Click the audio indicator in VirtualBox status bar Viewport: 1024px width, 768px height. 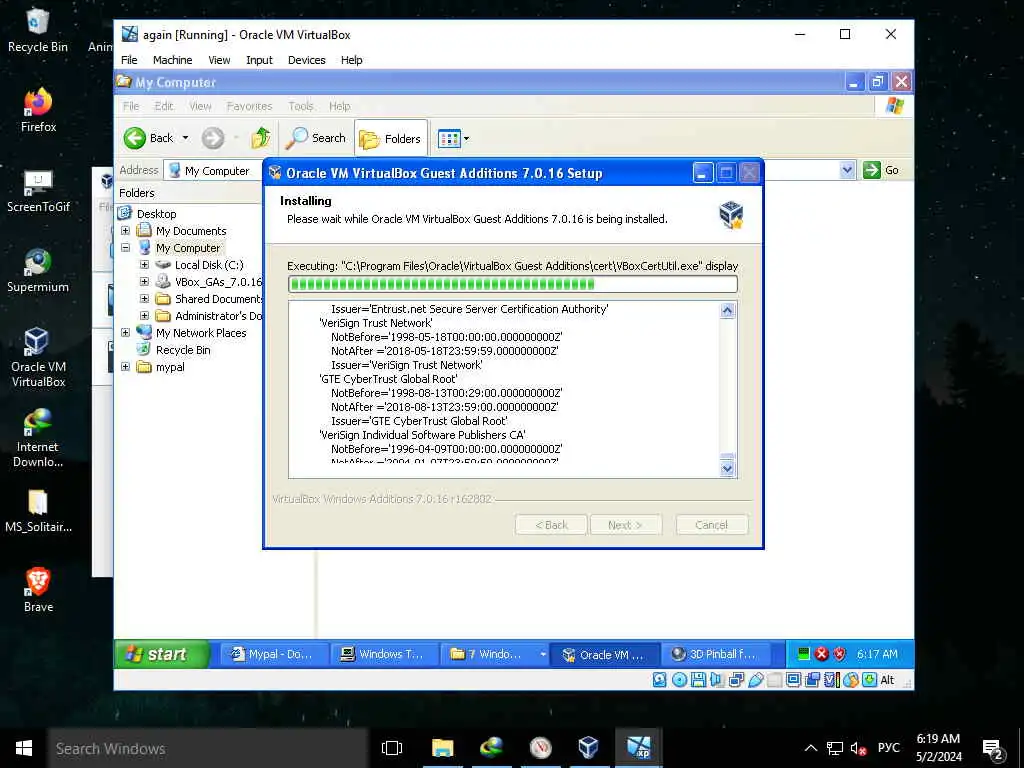pos(717,680)
